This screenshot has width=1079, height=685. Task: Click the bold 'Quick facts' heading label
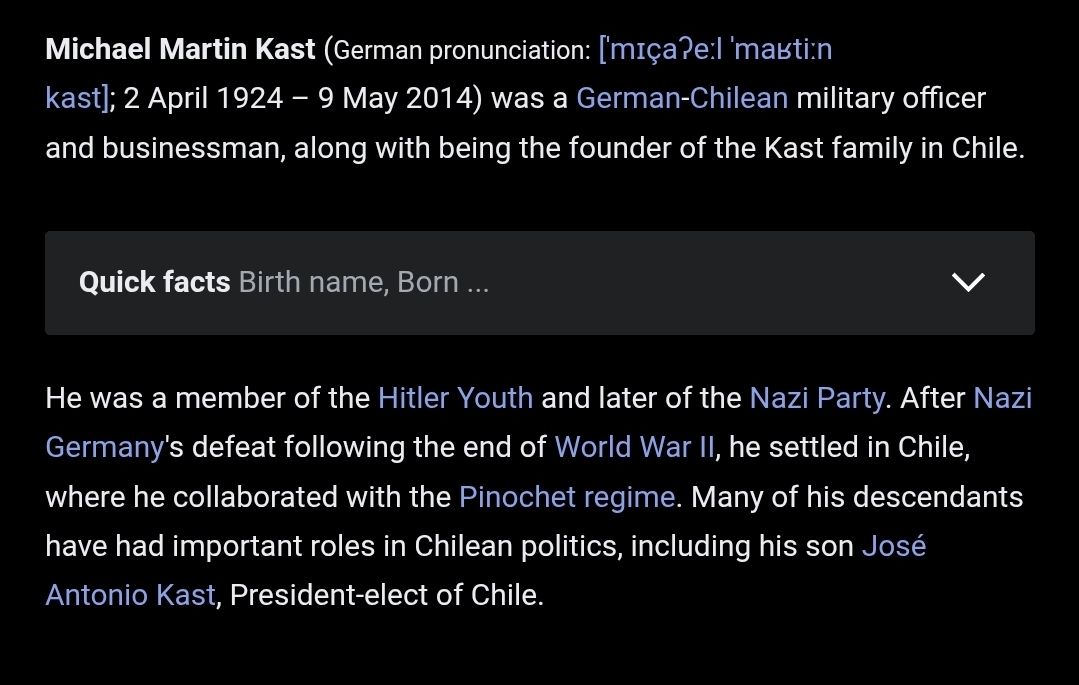154,282
